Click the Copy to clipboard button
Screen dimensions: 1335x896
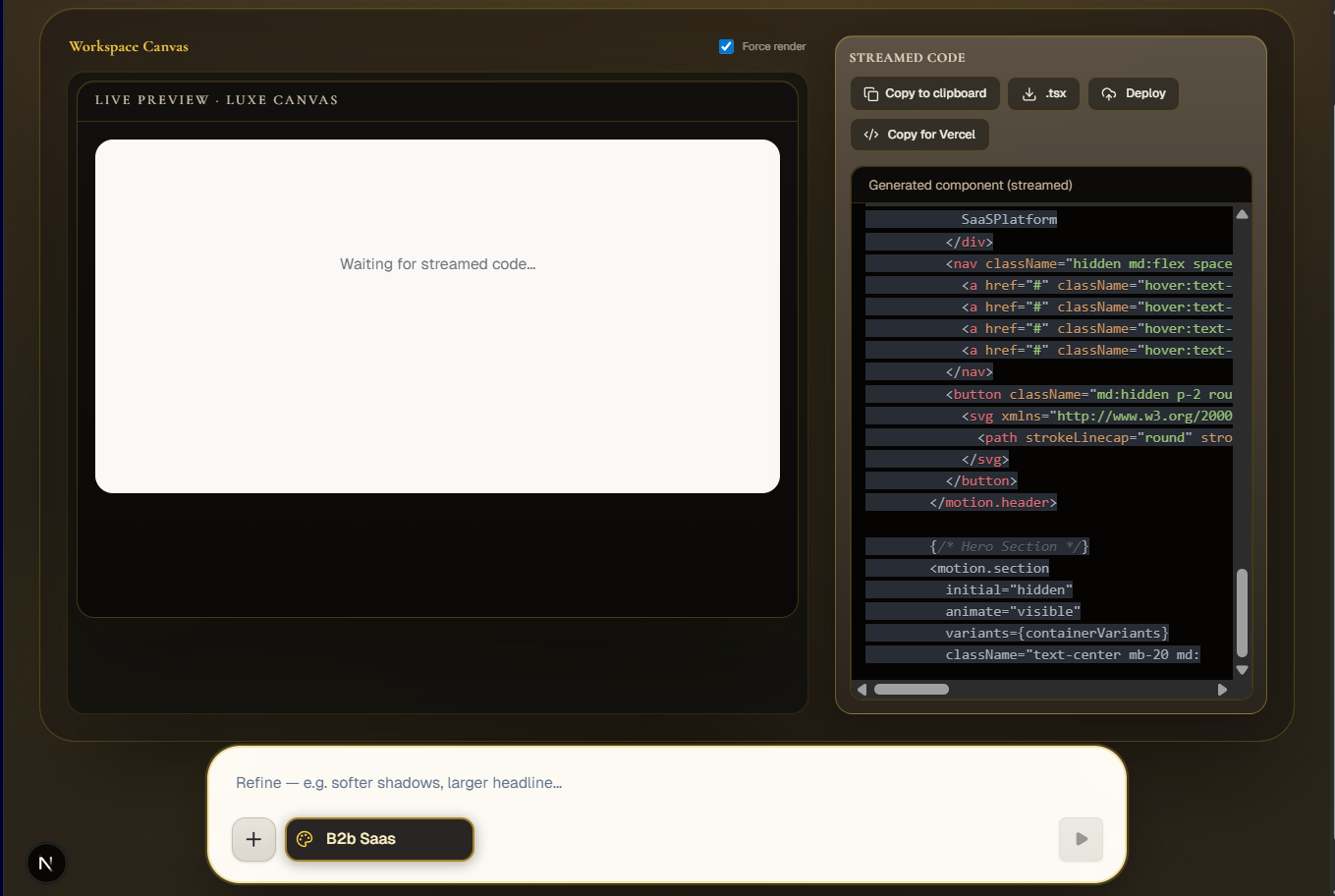(925, 93)
